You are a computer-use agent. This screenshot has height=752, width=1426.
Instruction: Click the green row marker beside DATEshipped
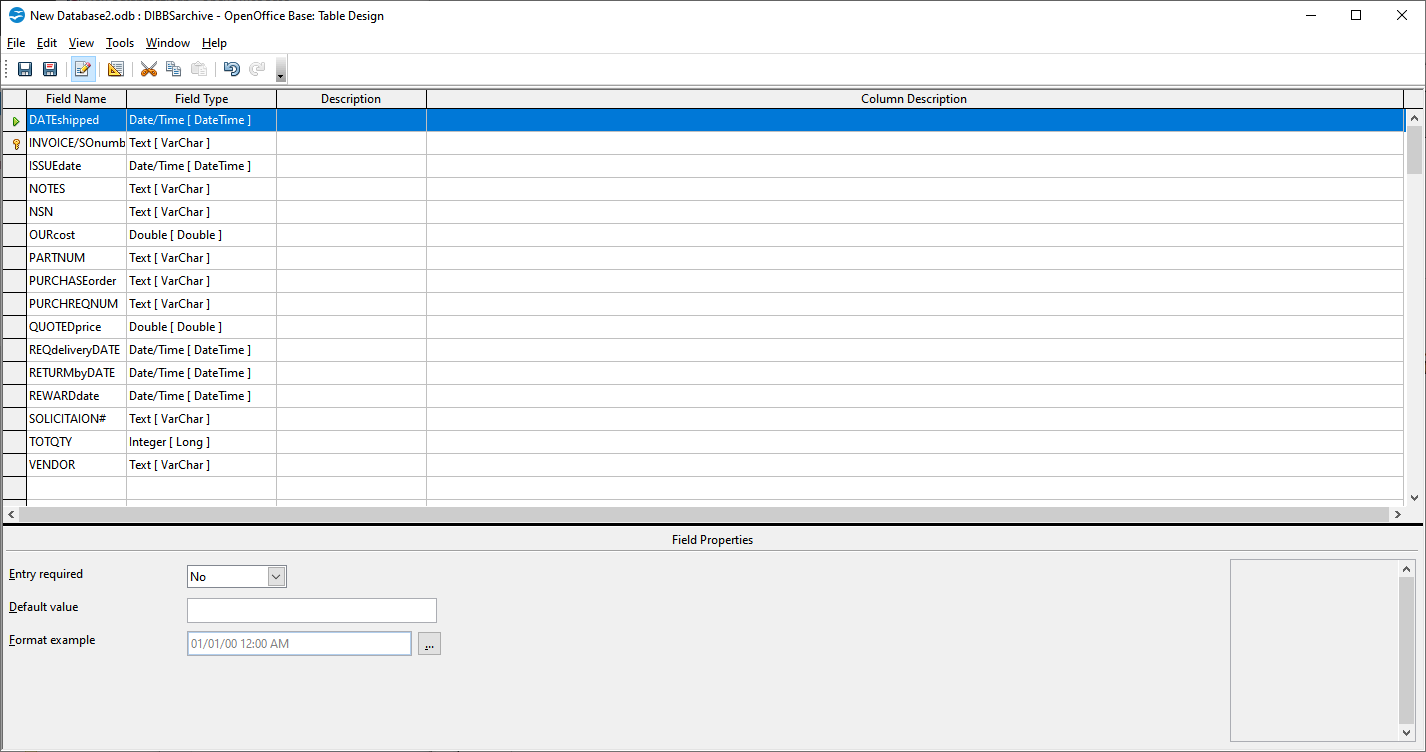point(15,120)
